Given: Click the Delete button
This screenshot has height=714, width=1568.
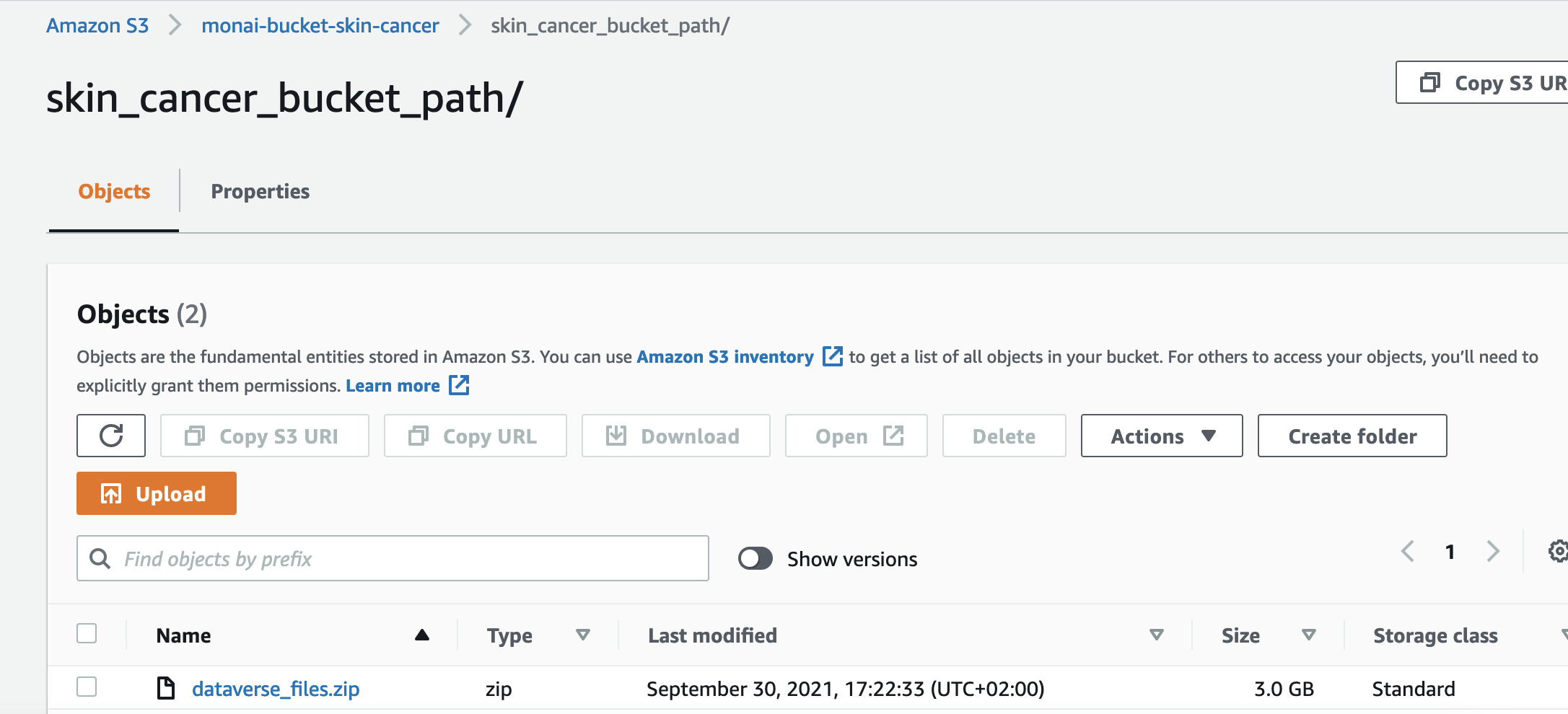Looking at the screenshot, I should pyautogui.click(x=1004, y=436).
